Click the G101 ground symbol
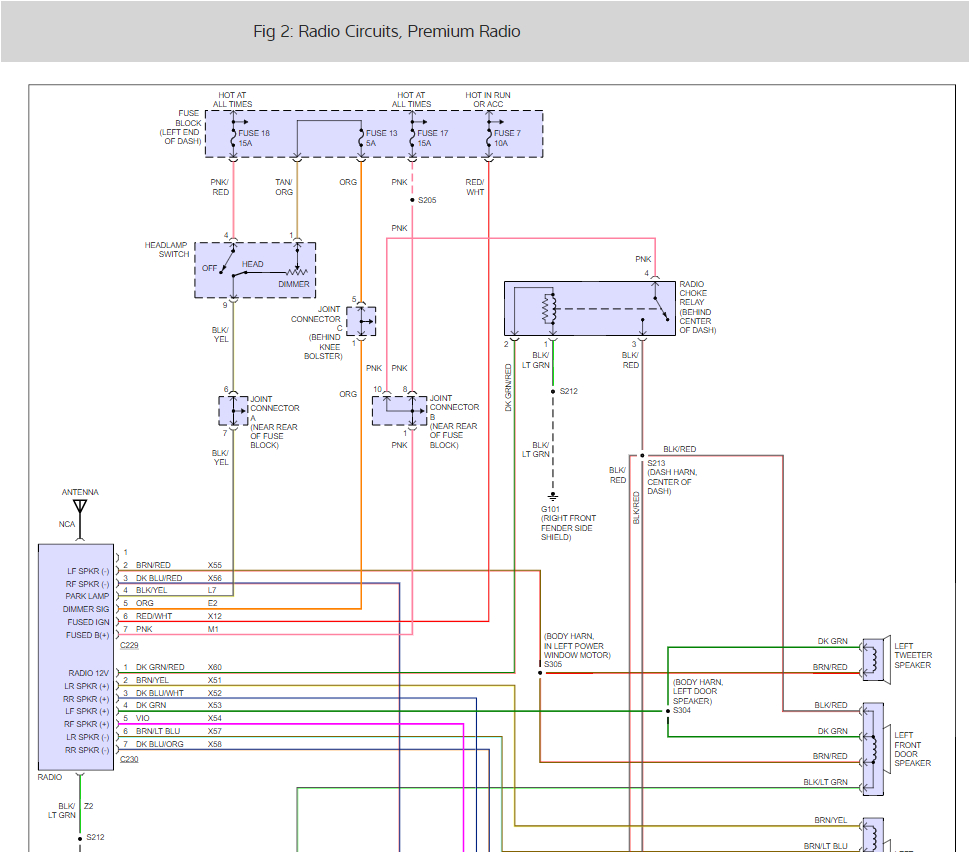The width and height of the screenshot is (970, 866). (x=553, y=495)
